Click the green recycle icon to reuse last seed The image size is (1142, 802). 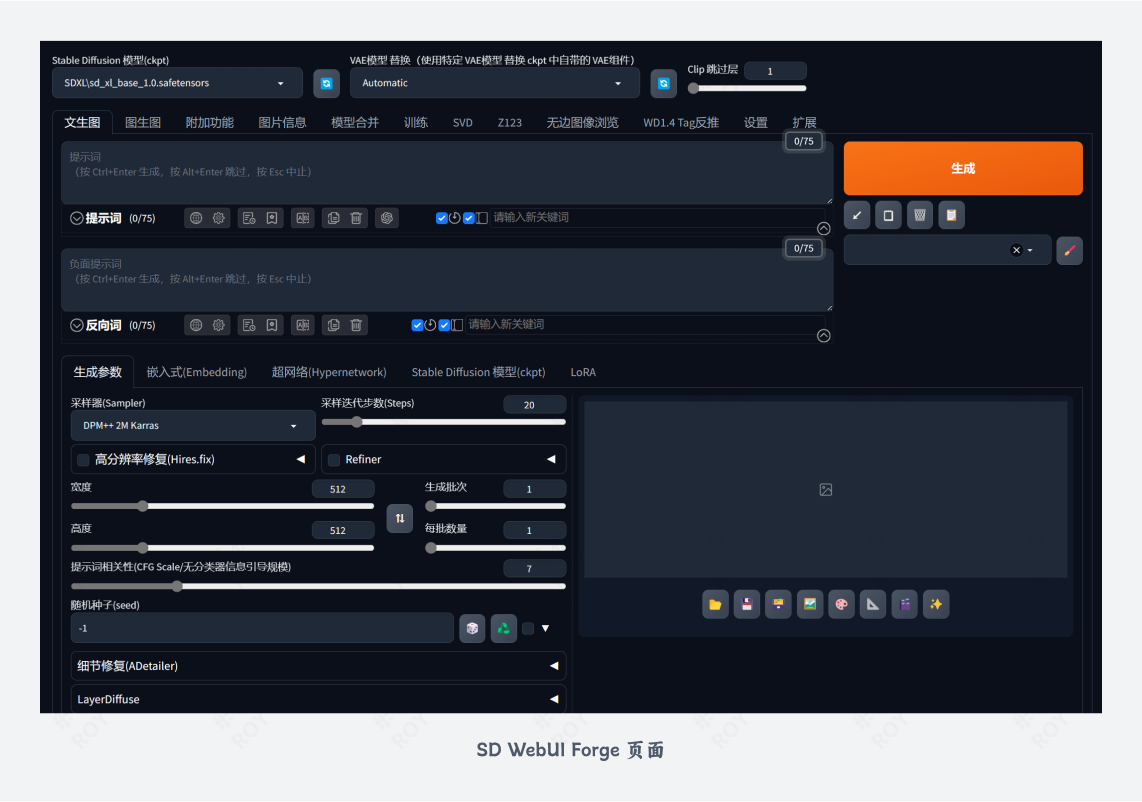502,627
